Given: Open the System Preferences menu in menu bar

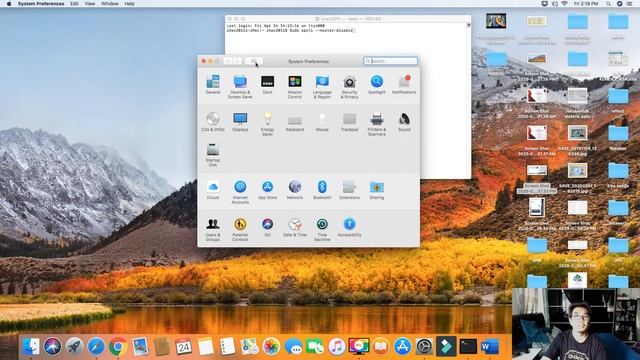Looking at the screenshot, I should click(x=41, y=4).
